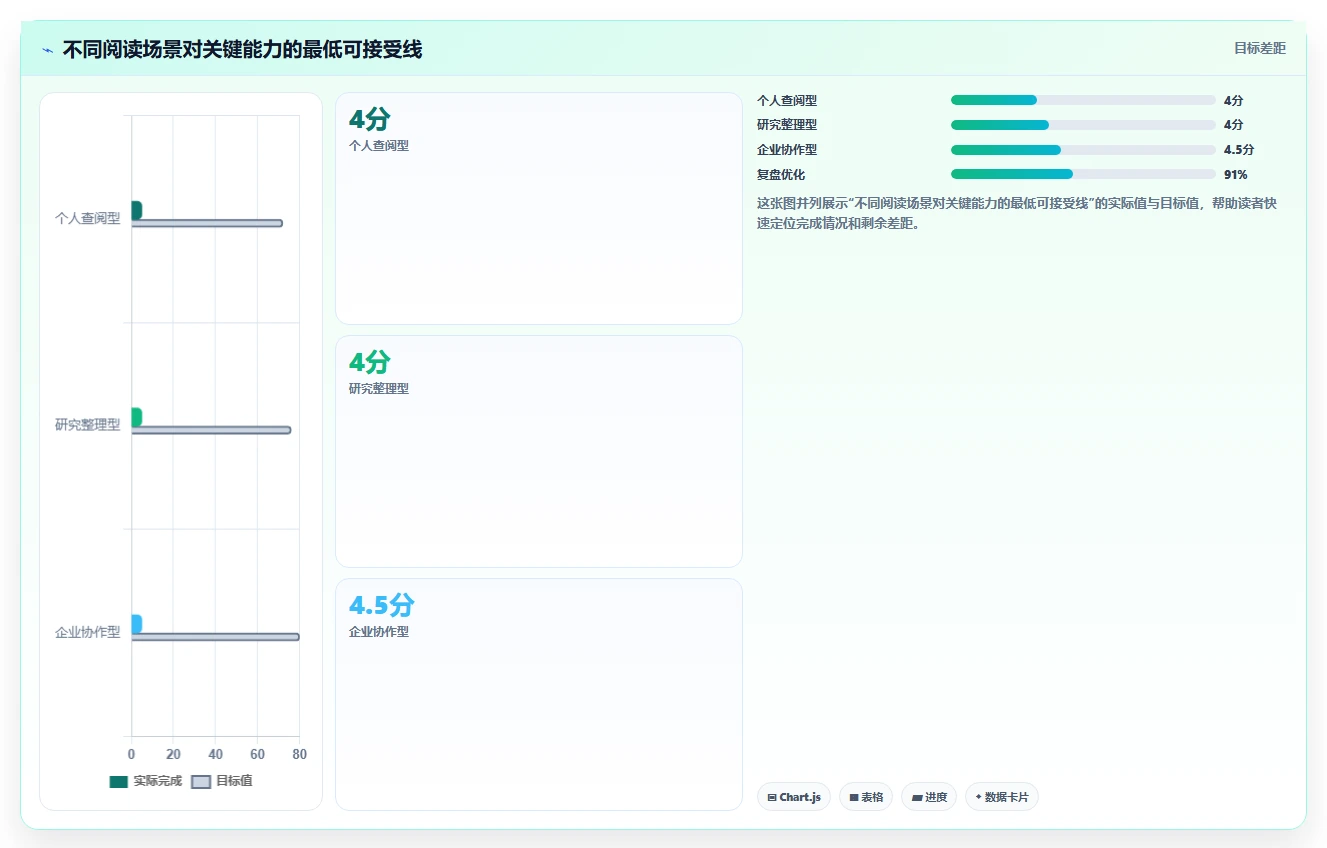Click the 复盘优化 progress label
The width and height of the screenshot is (1327, 848).
(x=781, y=174)
